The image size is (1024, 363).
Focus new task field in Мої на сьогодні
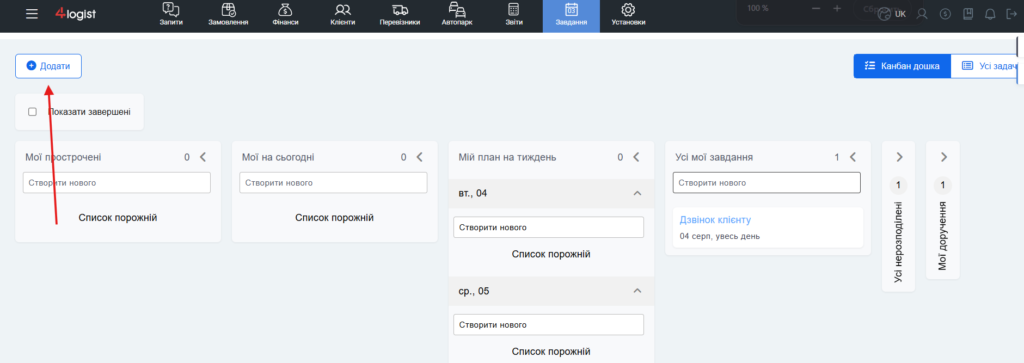(333, 183)
